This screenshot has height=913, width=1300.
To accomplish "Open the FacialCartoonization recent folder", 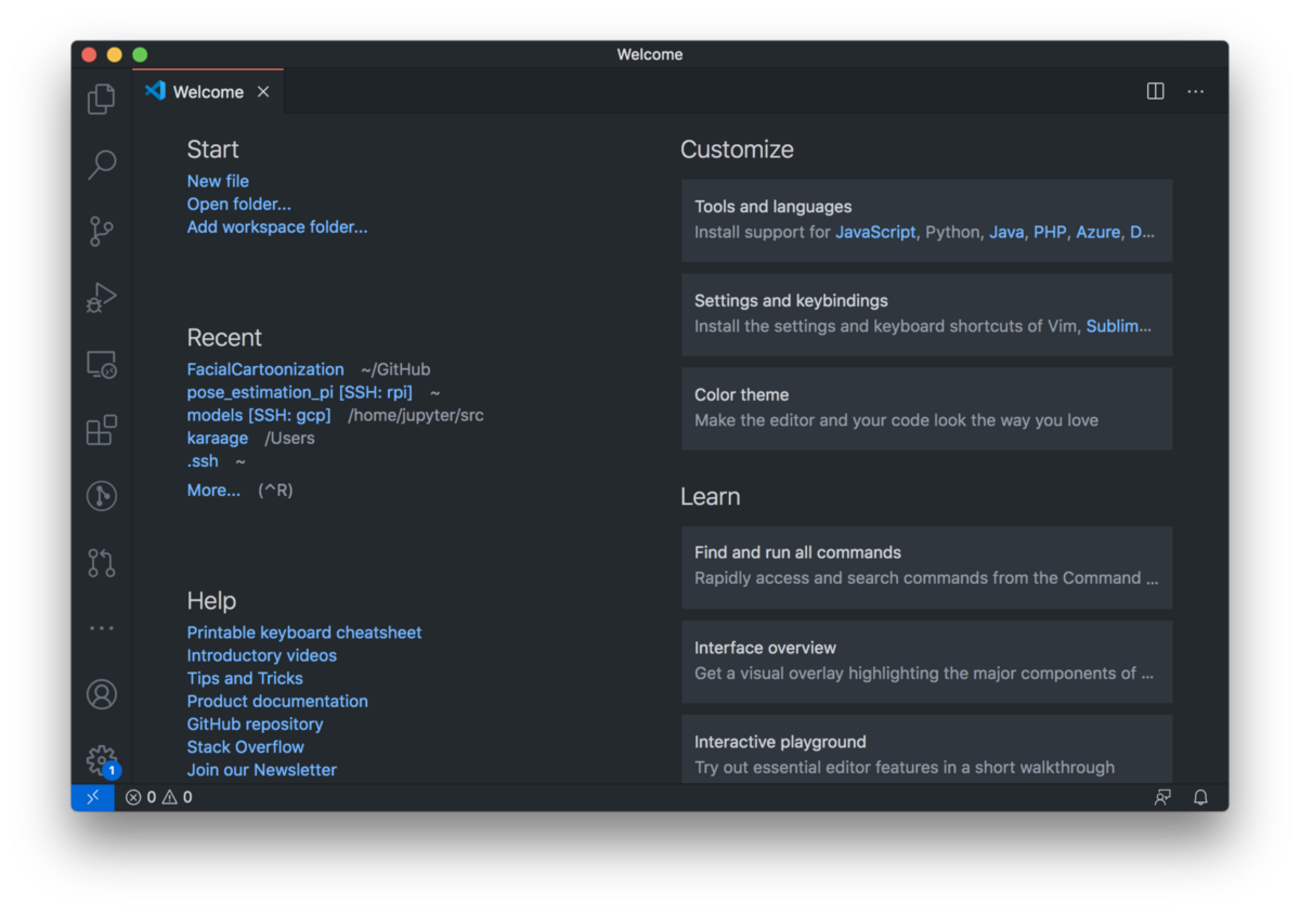I will 265,369.
